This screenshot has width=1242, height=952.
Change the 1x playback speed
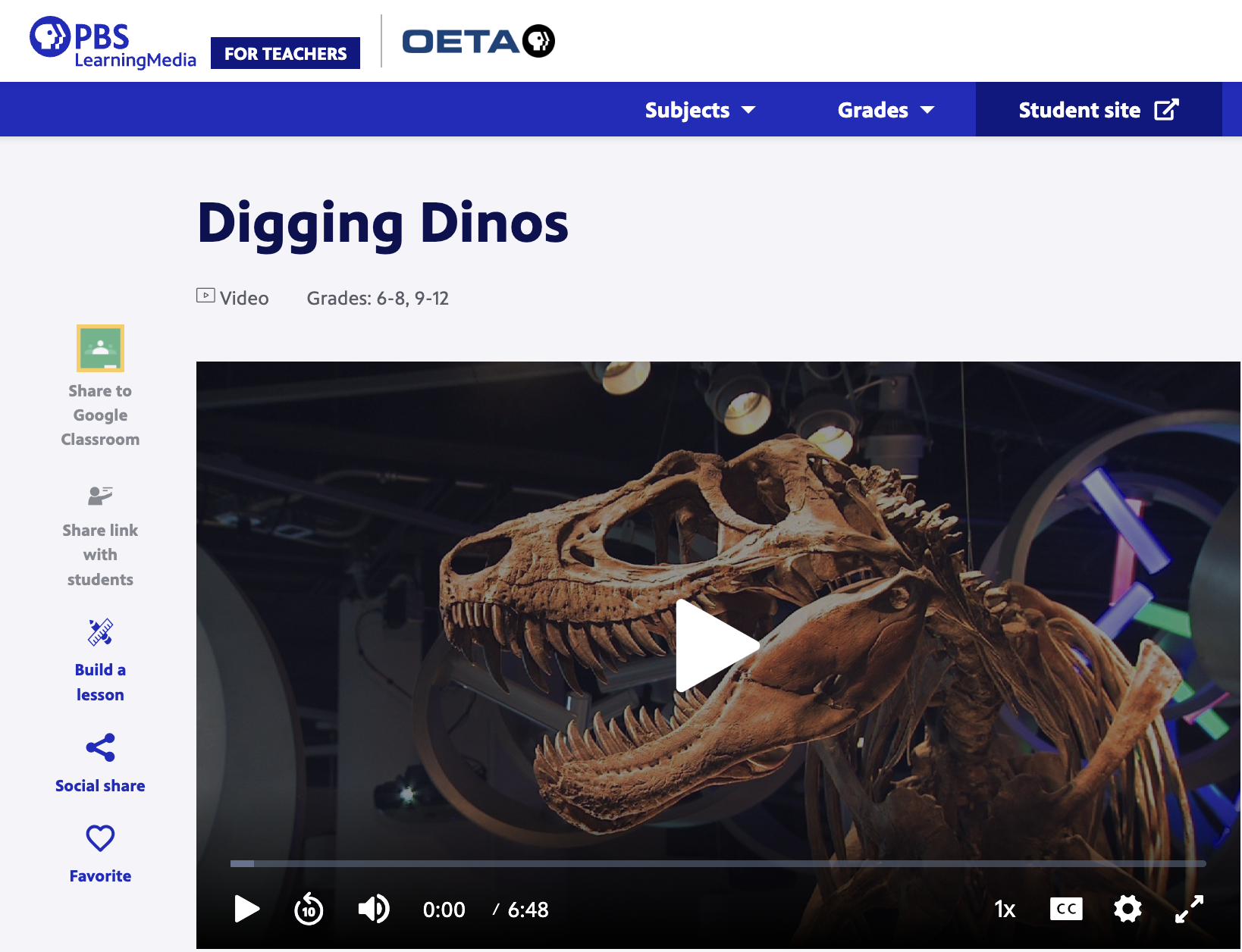(x=1005, y=909)
